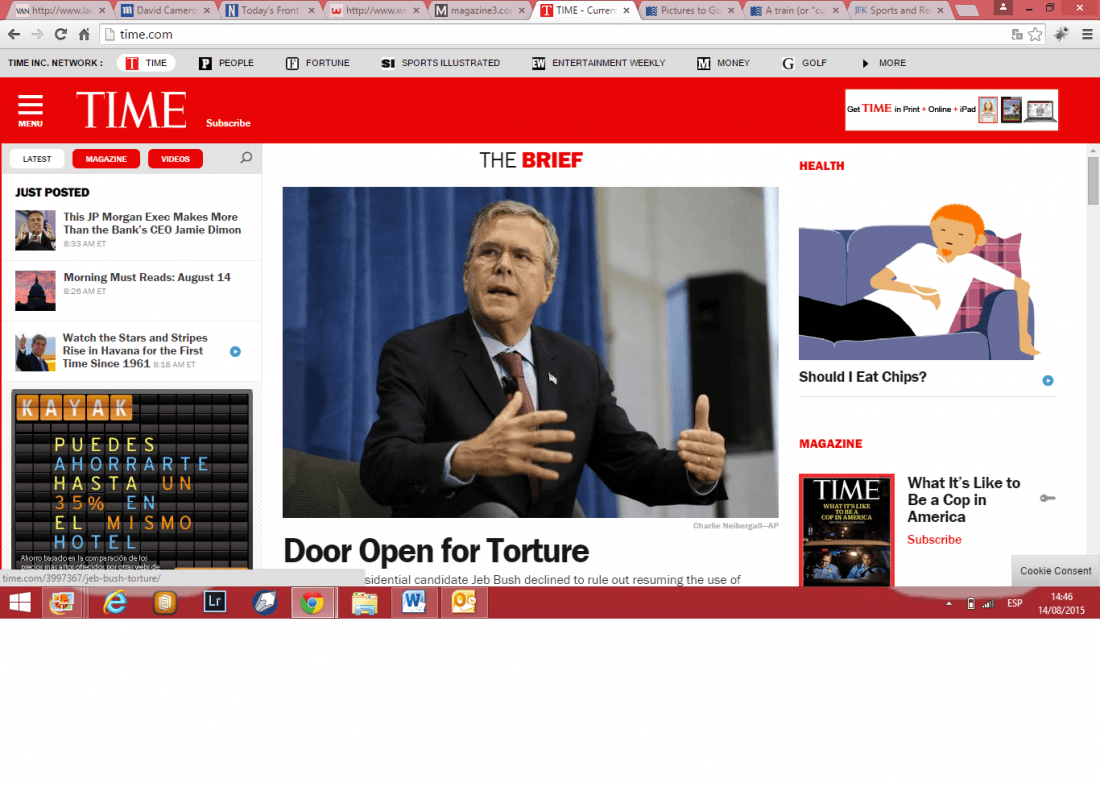Open What It's Like to Be a Cop story
This screenshot has width=1100, height=787.
click(x=963, y=499)
